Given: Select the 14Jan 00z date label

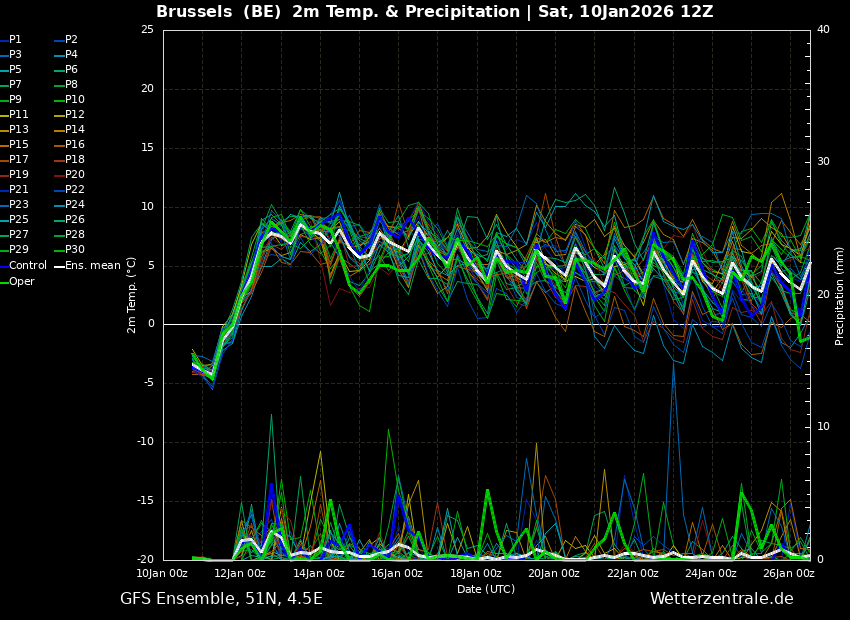Looking at the screenshot, I should [319, 574].
